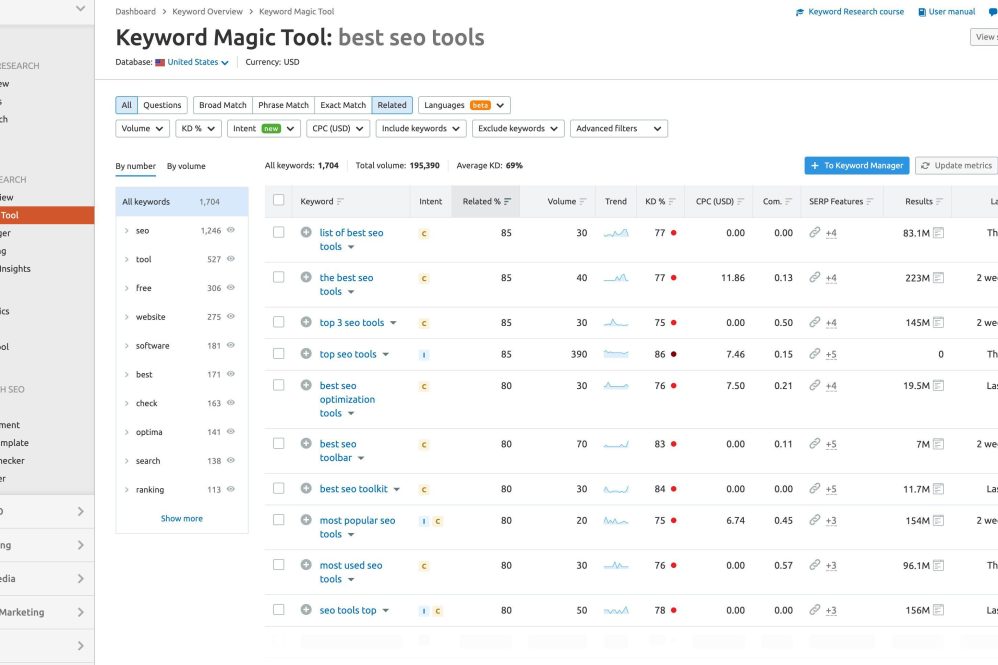Click the plus icon beside 'top seo tools'

(x=306, y=354)
